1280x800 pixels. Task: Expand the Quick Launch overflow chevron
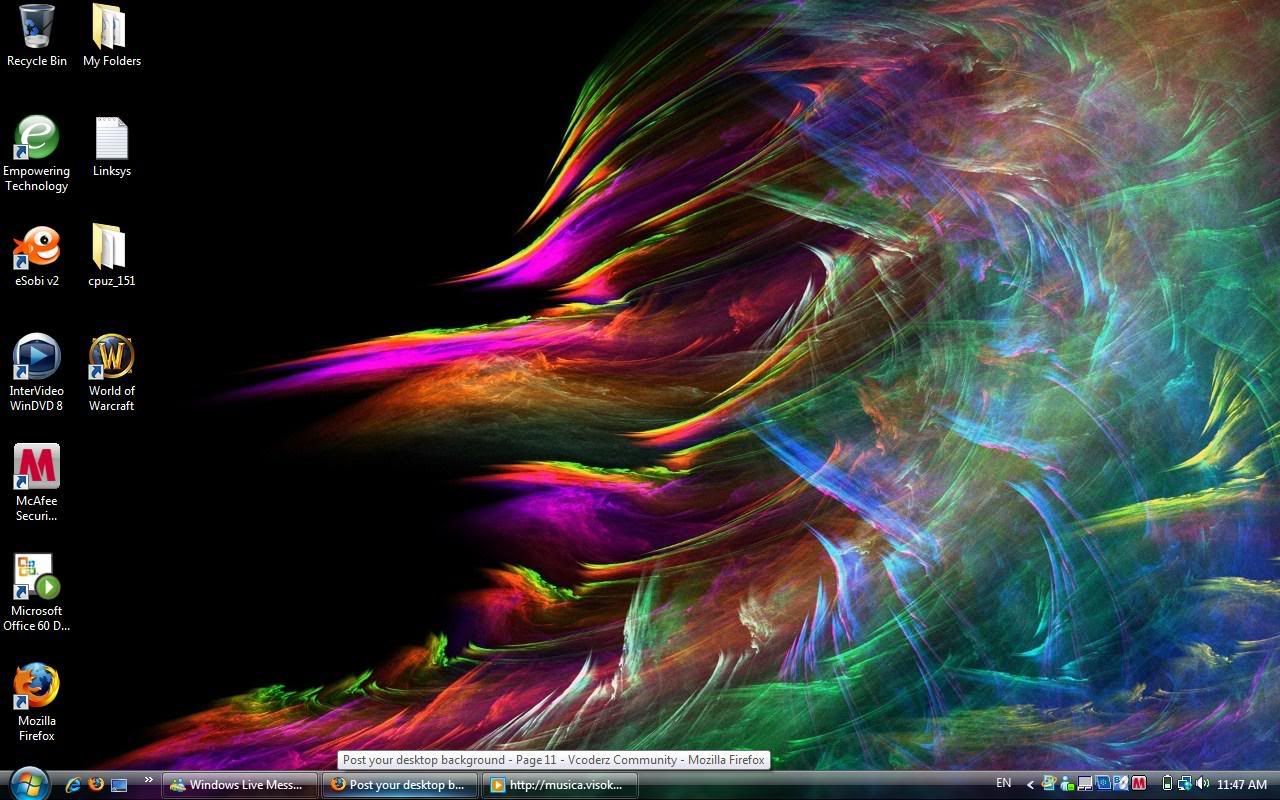tap(149, 780)
